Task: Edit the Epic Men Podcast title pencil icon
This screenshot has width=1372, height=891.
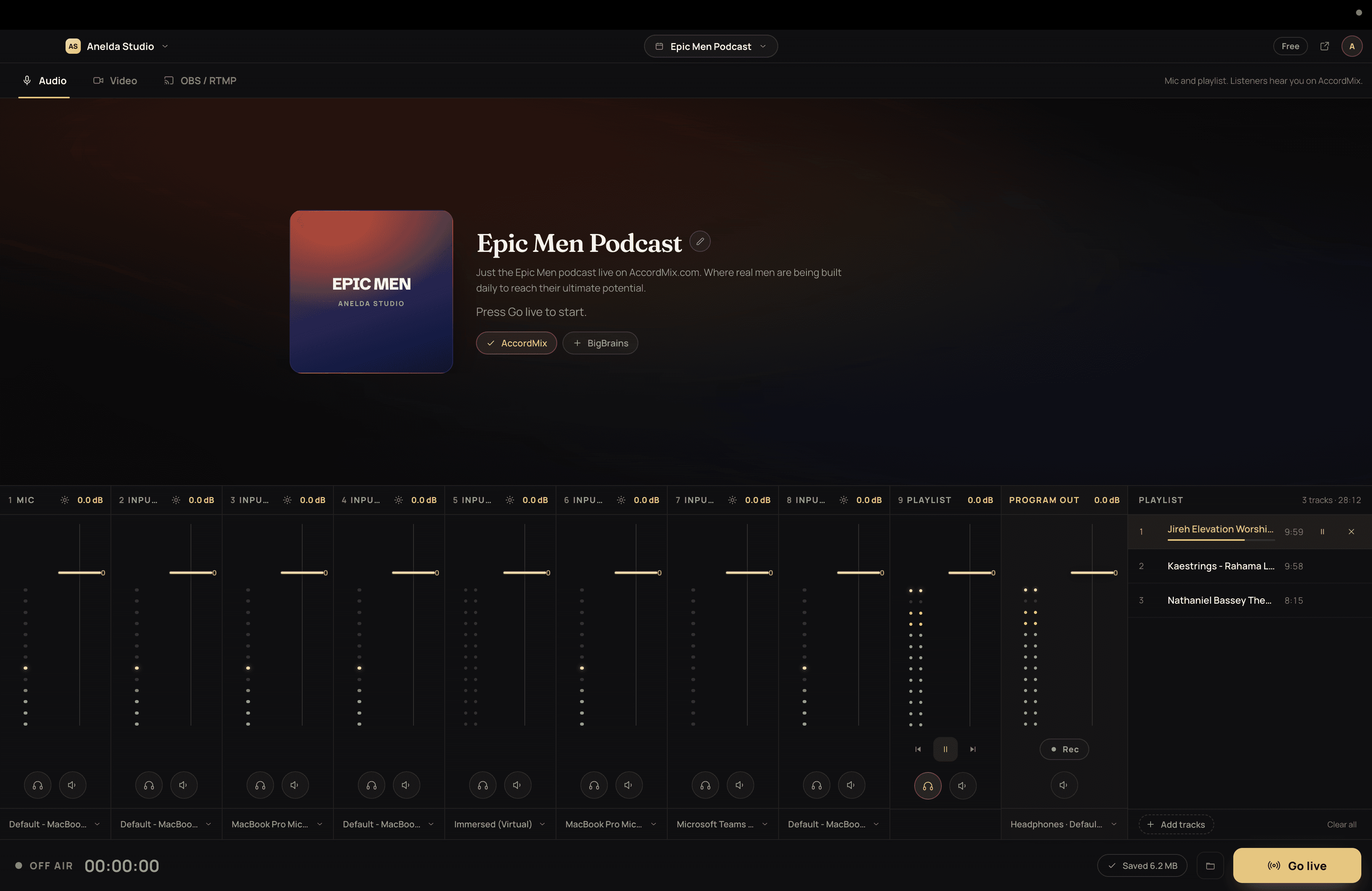Action: point(700,242)
